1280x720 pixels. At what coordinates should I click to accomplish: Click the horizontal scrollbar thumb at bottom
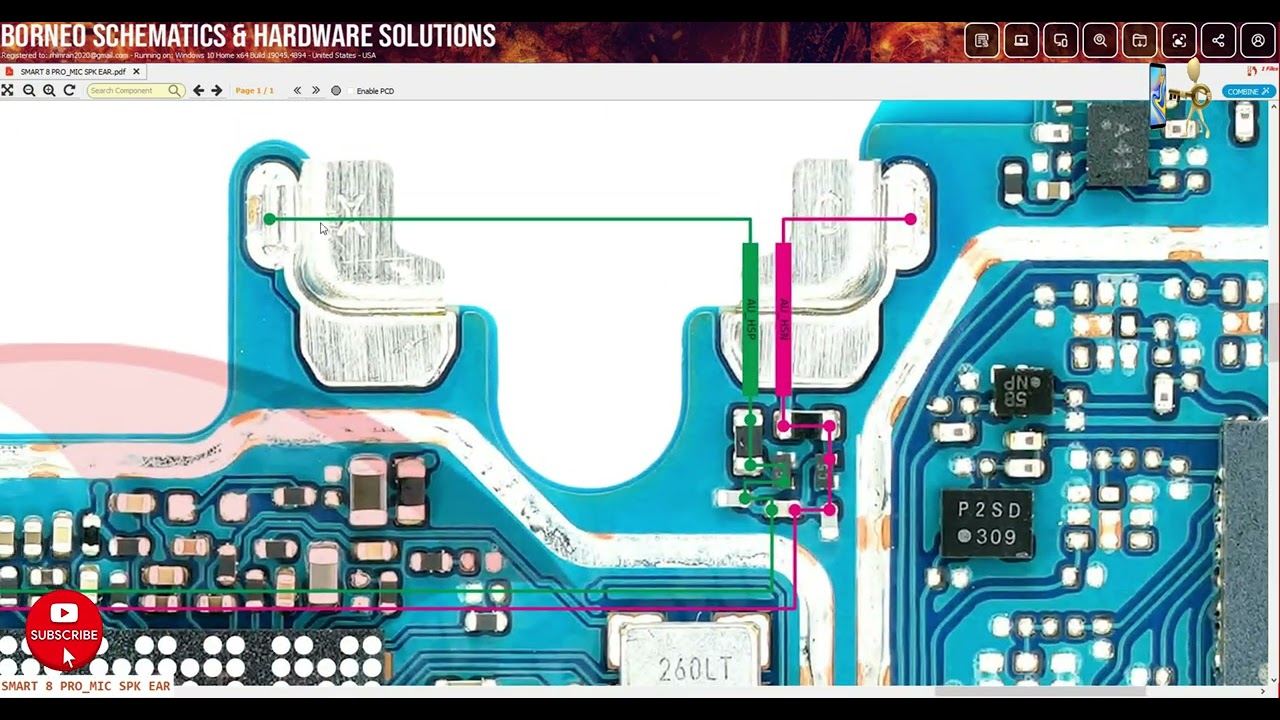point(1040,691)
